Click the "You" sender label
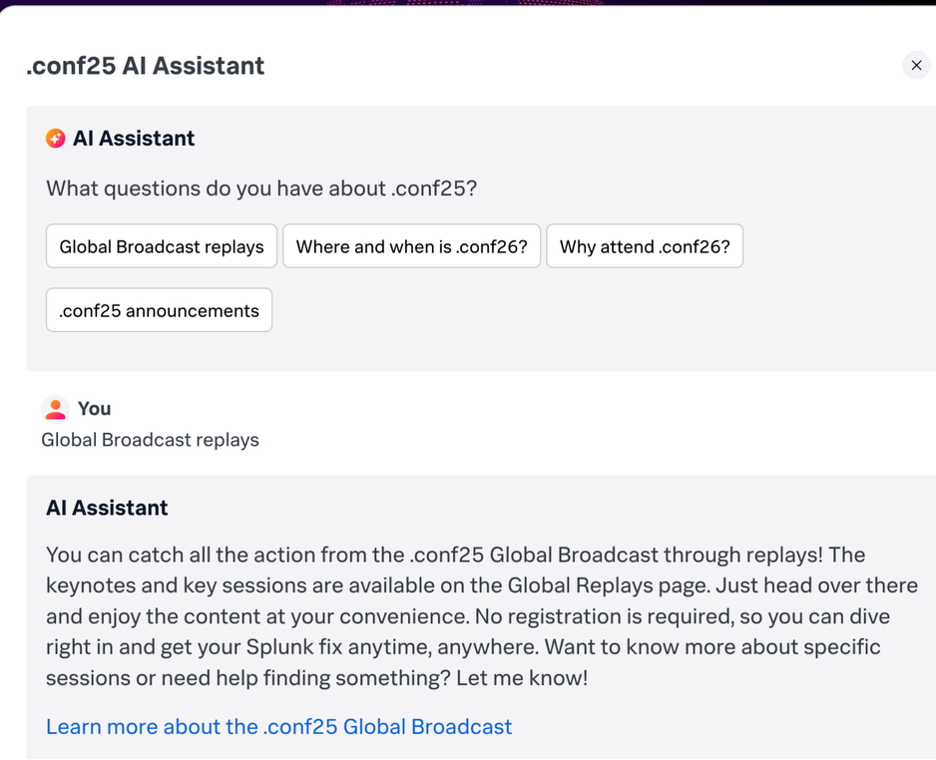The width and height of the screenshot is (936, 760). click(94, 408)
